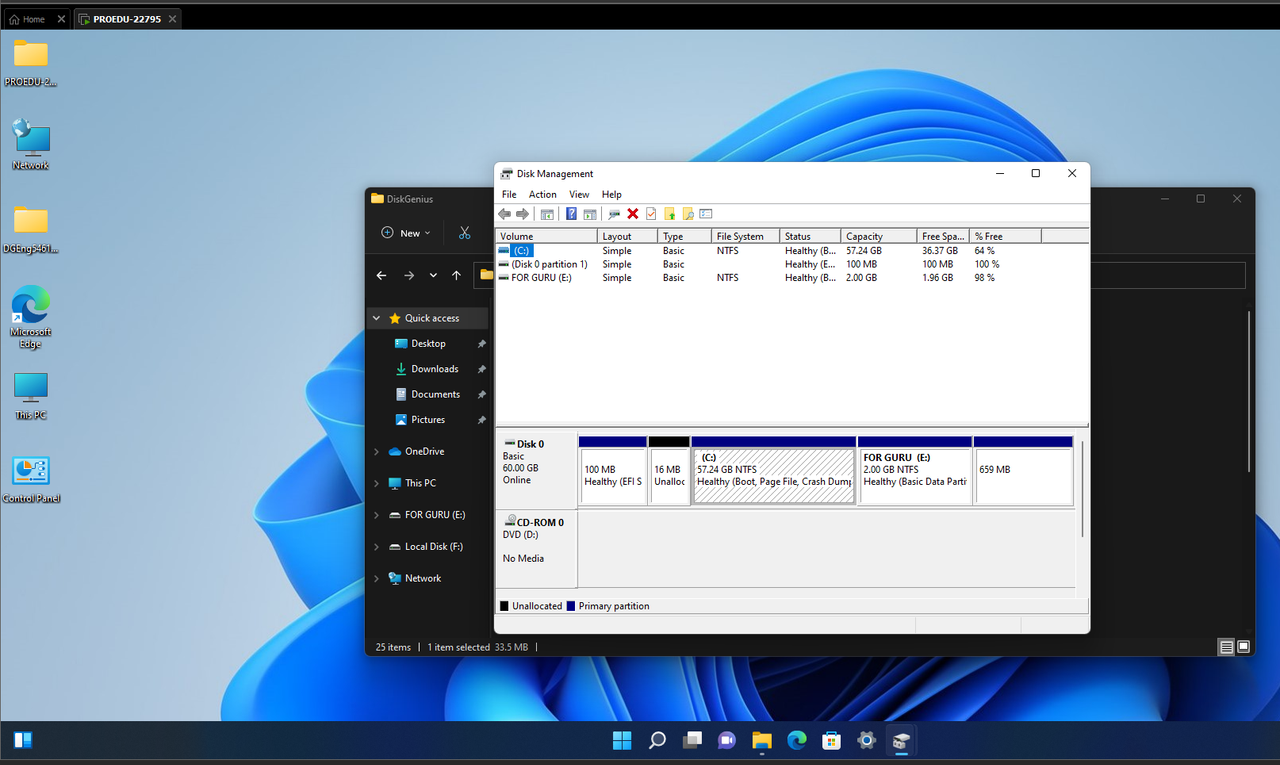Click the blue Help question mark icon
Viewport: 1280px width, 765px height.
pos(571,214)
